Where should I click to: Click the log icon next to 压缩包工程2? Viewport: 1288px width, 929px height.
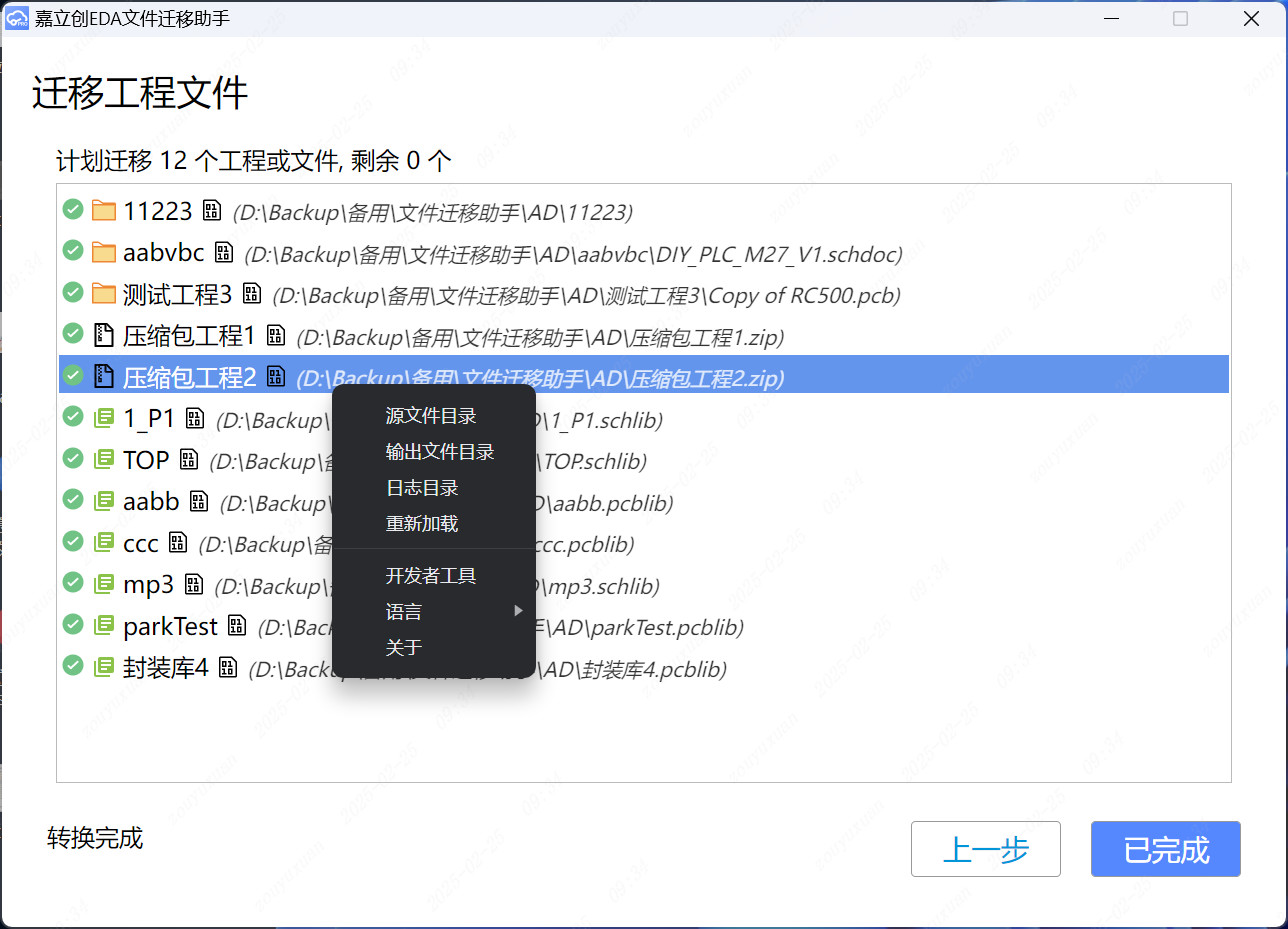pos(276,377)
